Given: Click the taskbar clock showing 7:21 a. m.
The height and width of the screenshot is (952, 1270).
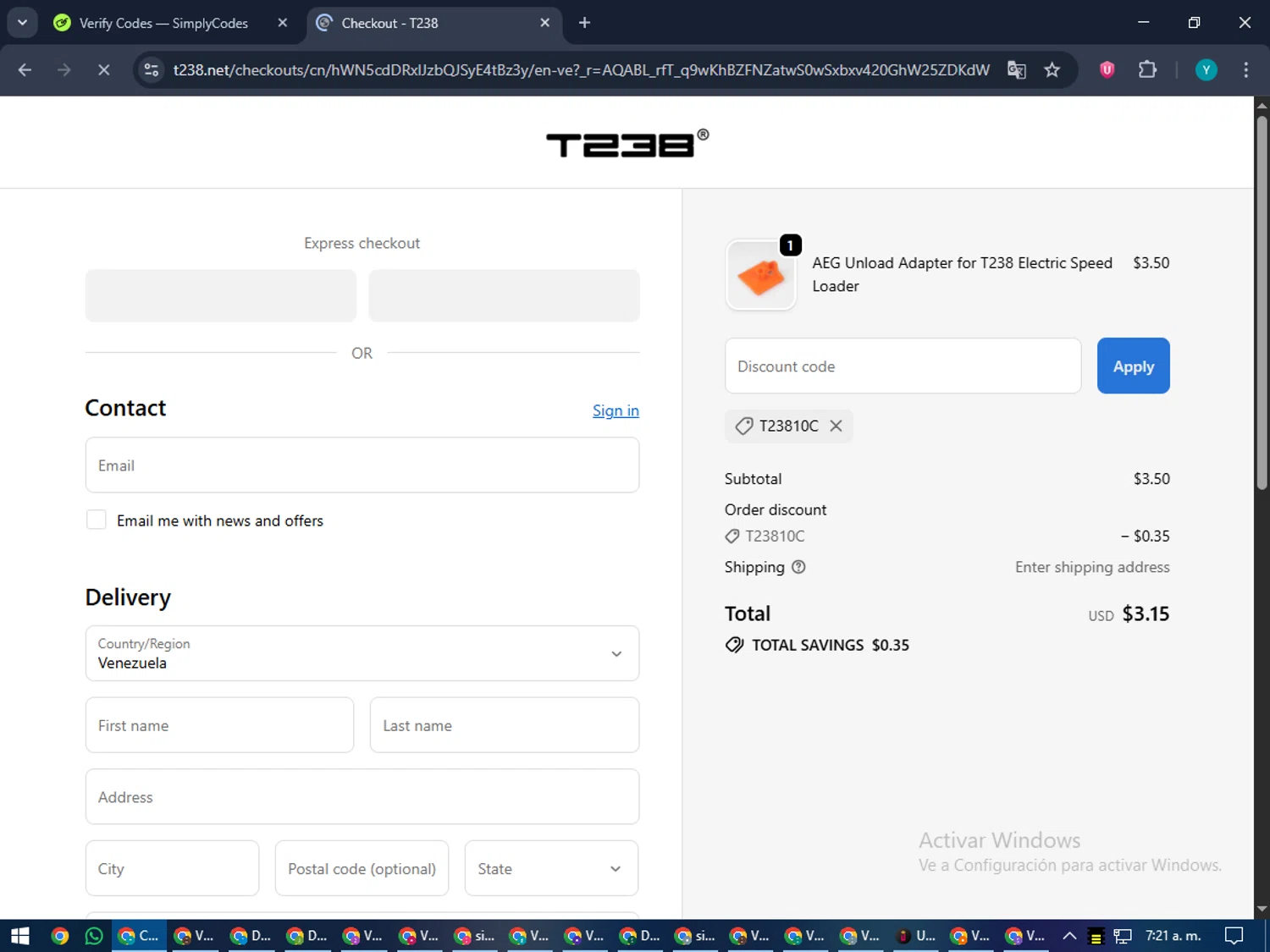Looking at the screenshot, I should (1173, 936).
